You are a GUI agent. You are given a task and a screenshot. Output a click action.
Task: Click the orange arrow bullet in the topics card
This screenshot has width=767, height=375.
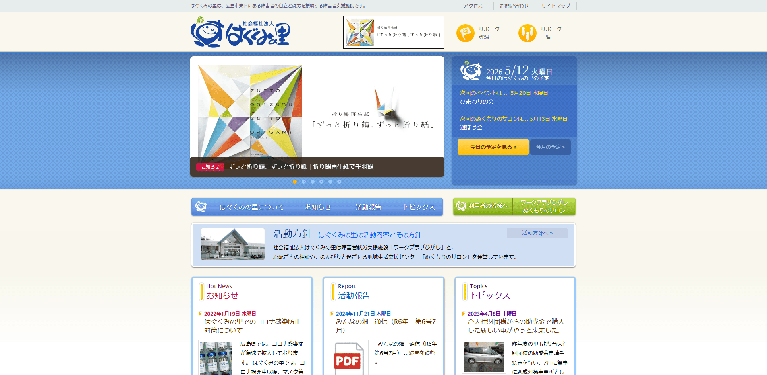point(463,313)
